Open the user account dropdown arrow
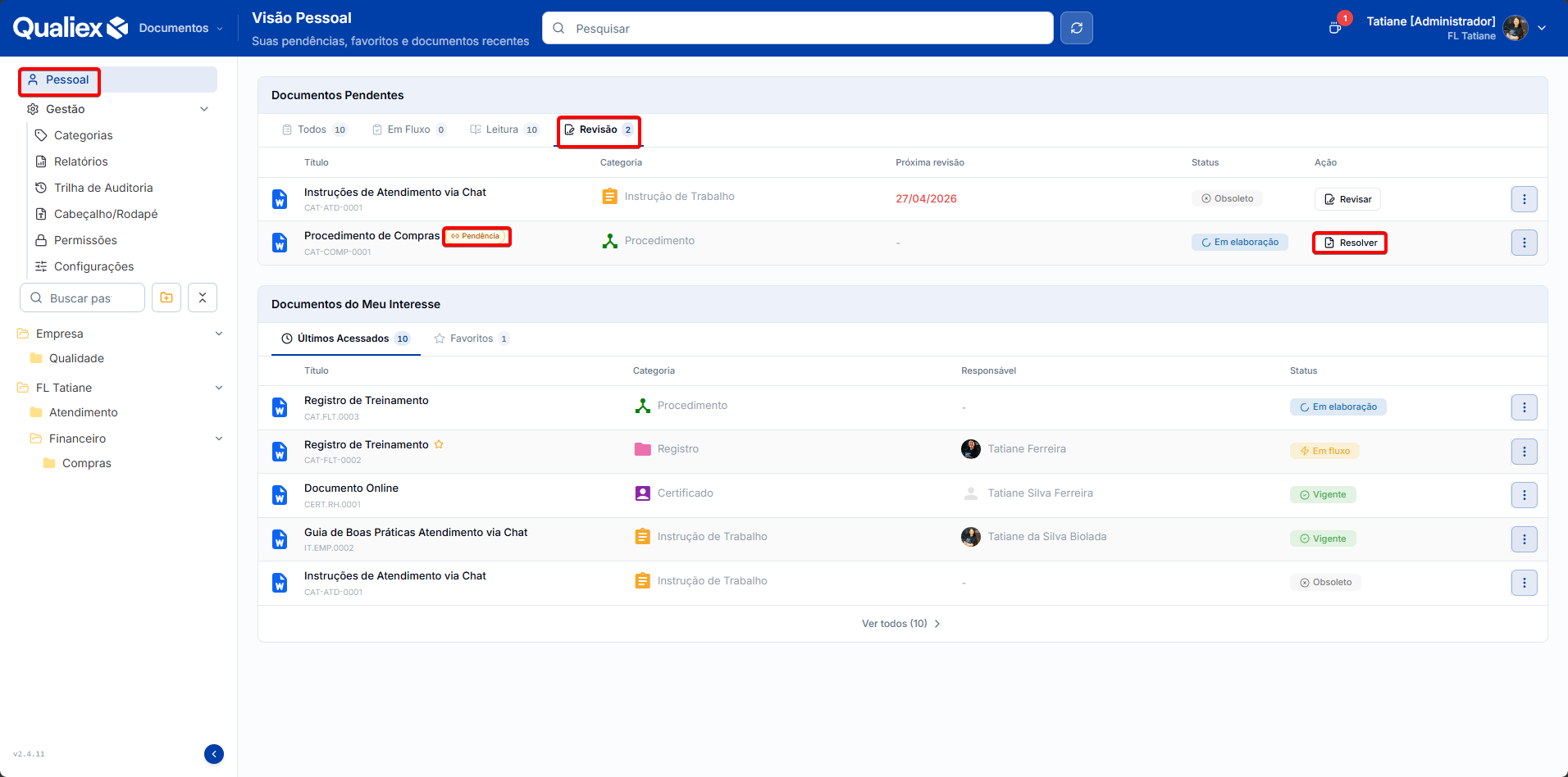This screenshot has width=1568, height=777. click(1542, 28)
